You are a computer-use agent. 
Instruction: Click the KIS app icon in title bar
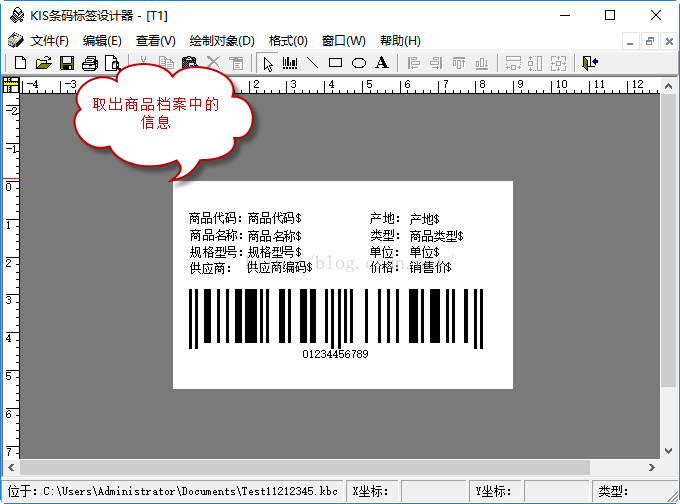(17, 16)
